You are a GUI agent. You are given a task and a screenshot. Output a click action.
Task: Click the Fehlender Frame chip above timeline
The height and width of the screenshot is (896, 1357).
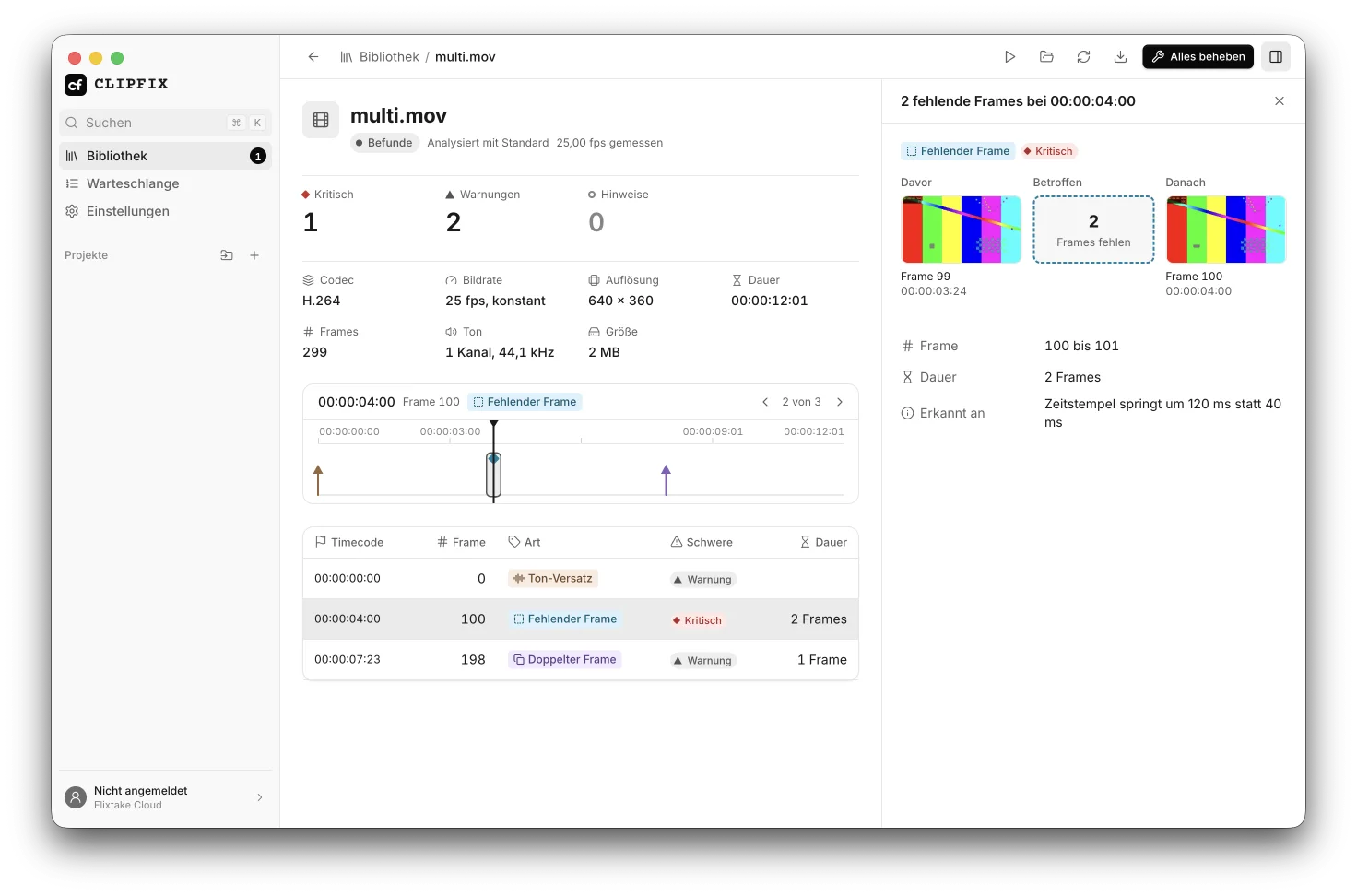[525, 402]
